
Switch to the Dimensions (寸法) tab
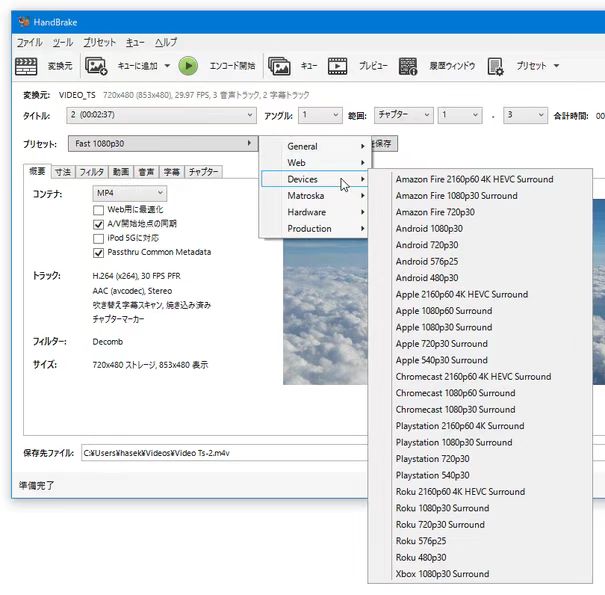pos(63,172)
